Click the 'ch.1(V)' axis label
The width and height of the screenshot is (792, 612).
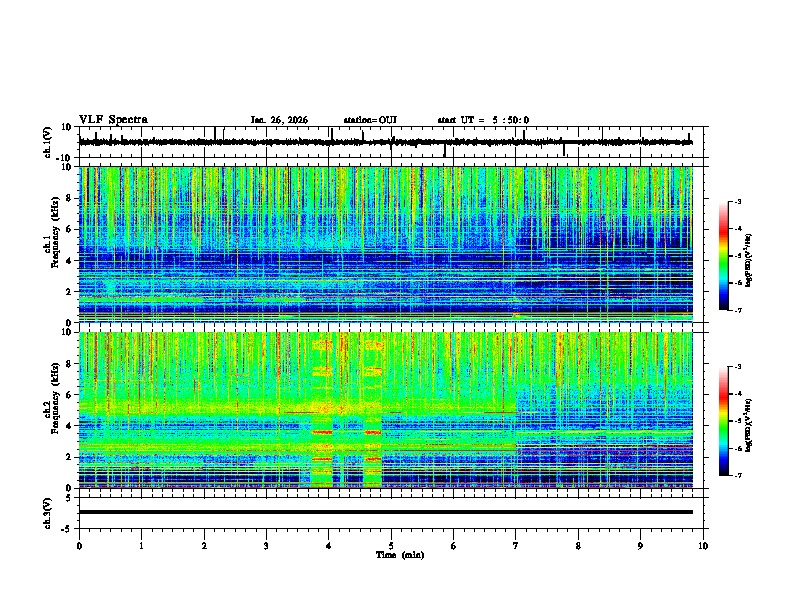(48, 142)
